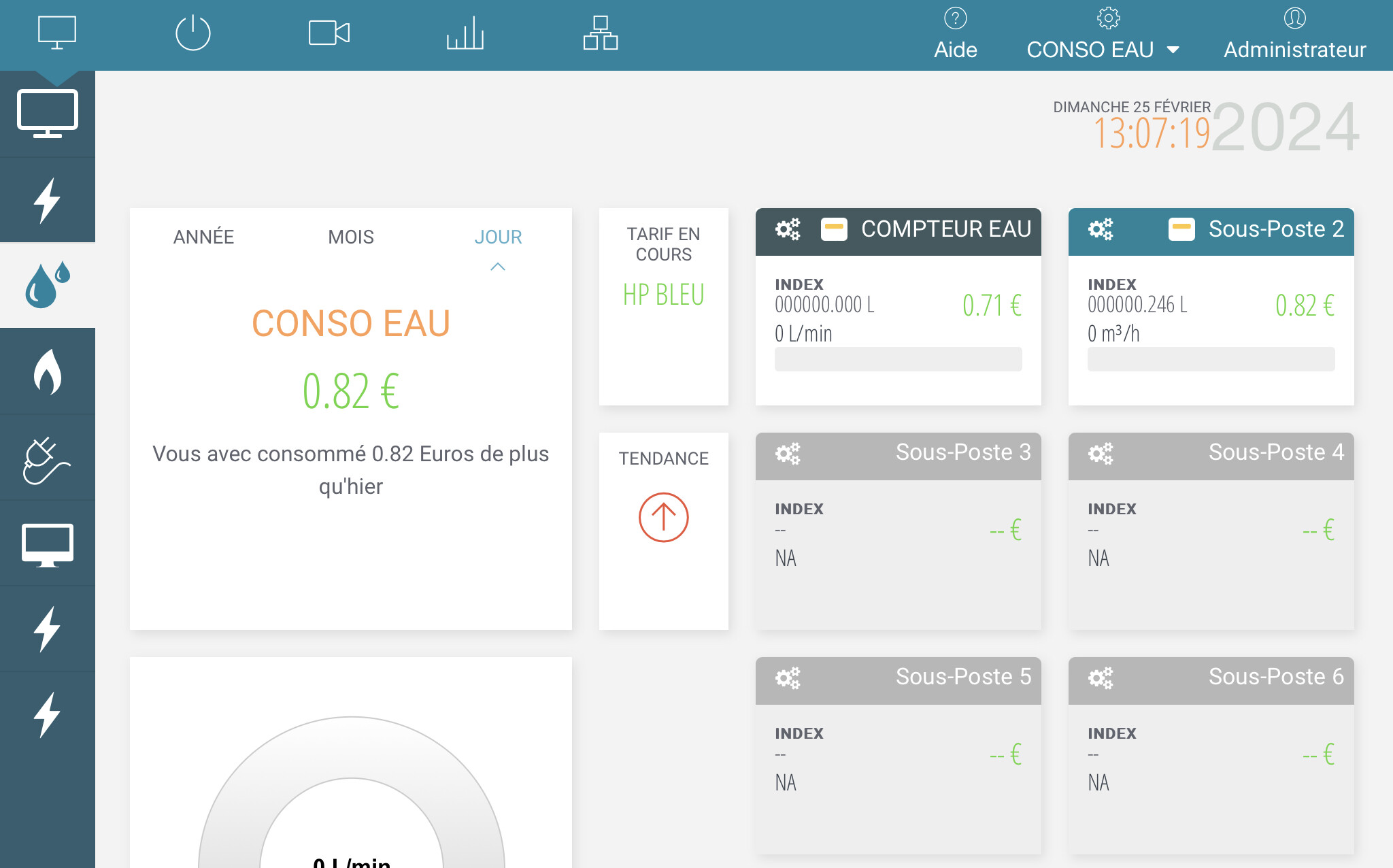
Task: Open COMPTEUR EAU gear settings
Action: tap(788, 229)
